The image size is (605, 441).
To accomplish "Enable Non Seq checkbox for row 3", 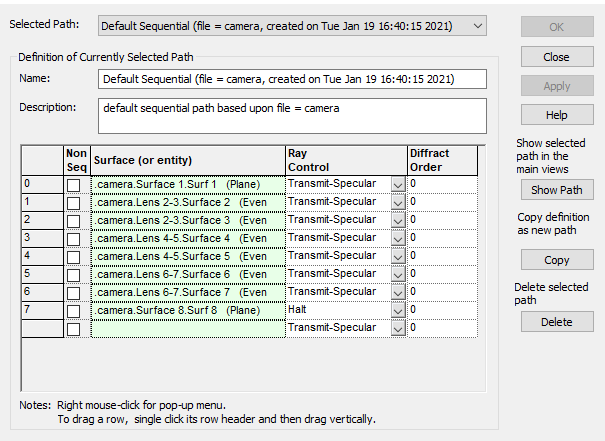I will [x=74, y=238].
